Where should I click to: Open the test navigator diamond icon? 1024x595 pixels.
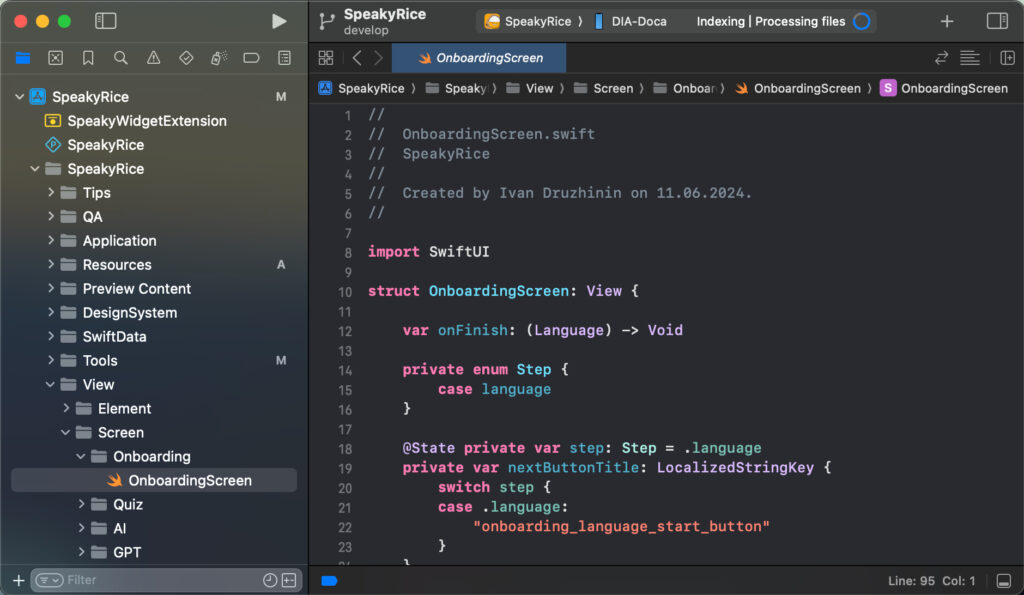pos(186,58)
